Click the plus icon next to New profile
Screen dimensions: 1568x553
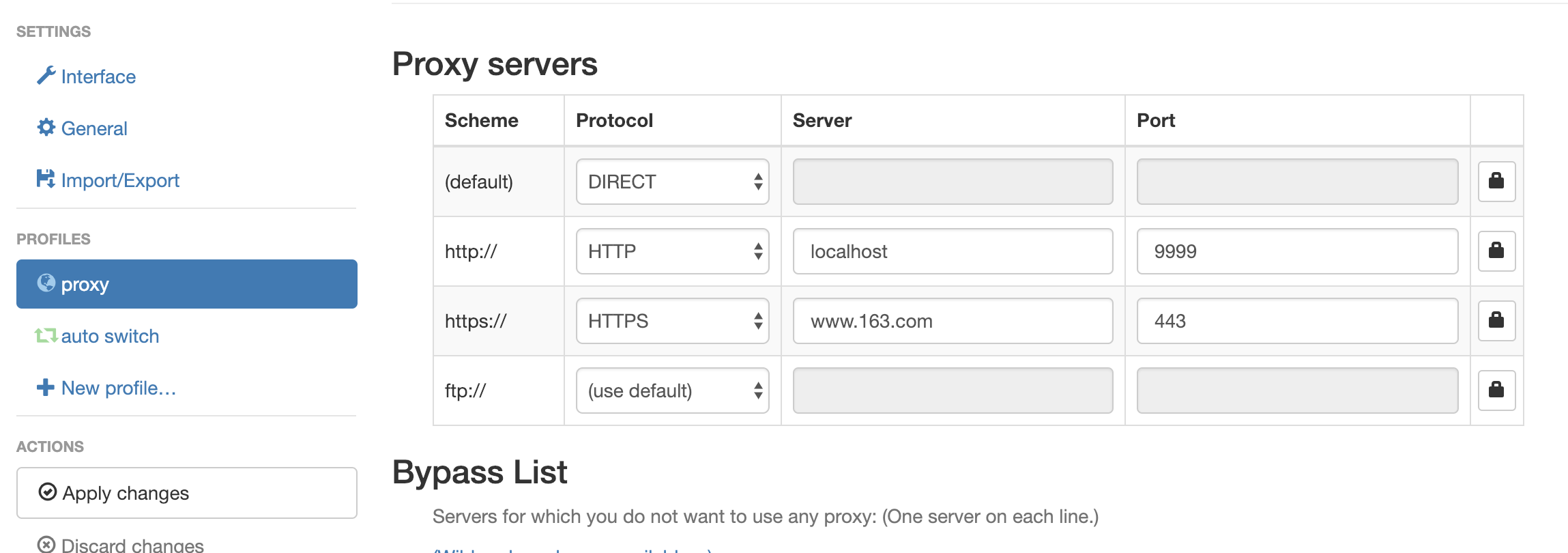45,387
